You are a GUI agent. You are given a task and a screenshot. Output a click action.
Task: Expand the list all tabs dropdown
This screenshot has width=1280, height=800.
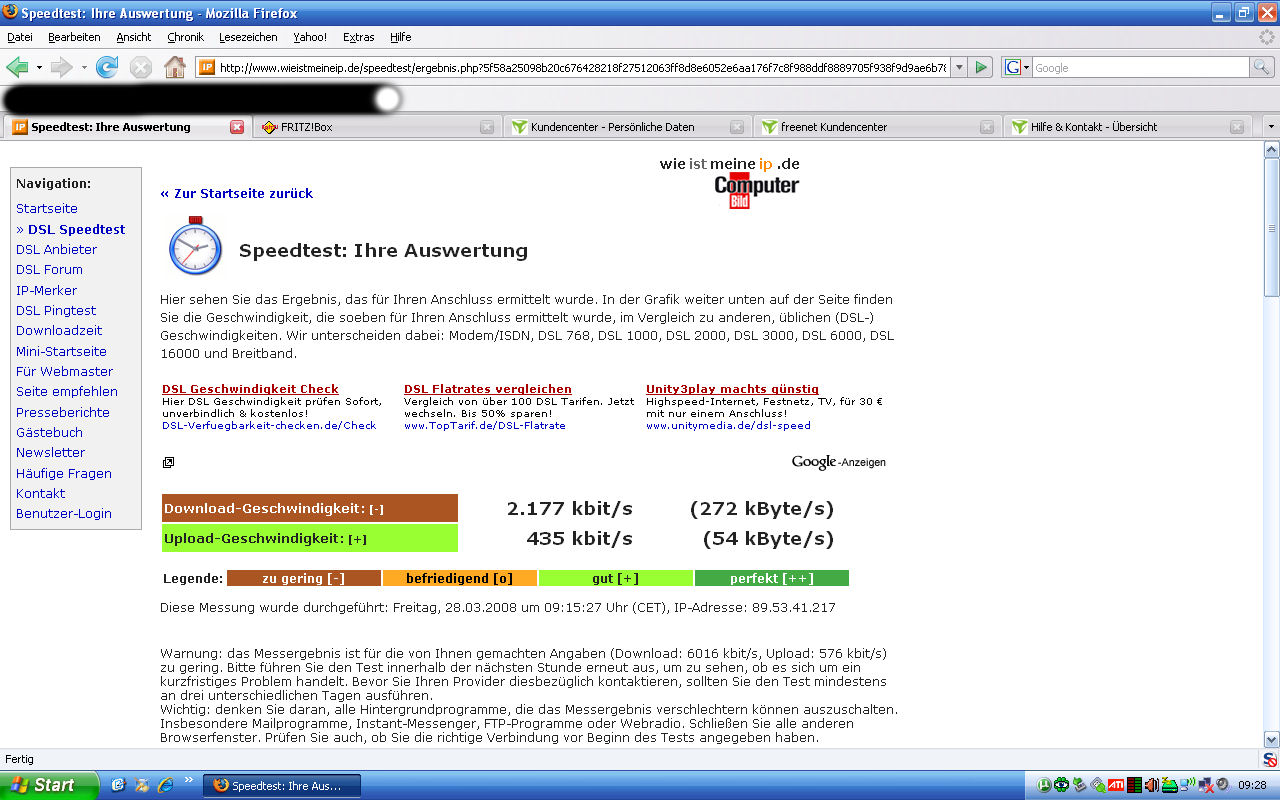(x=1271, y=127)
